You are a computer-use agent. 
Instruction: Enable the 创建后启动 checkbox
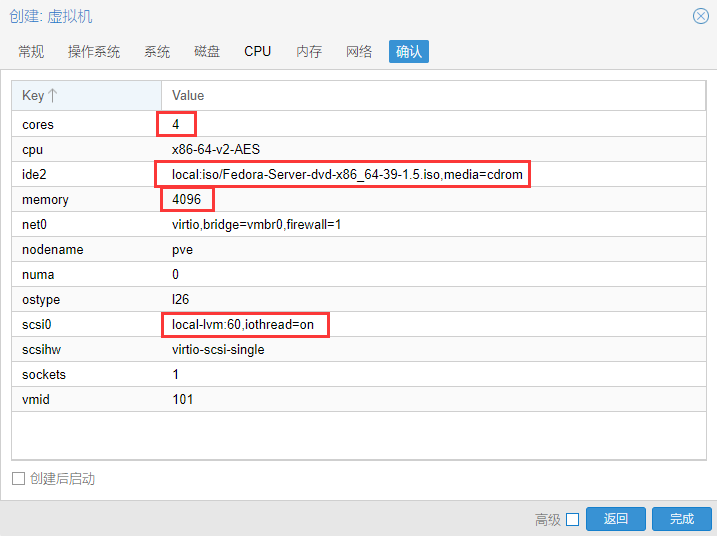point(18,479)
